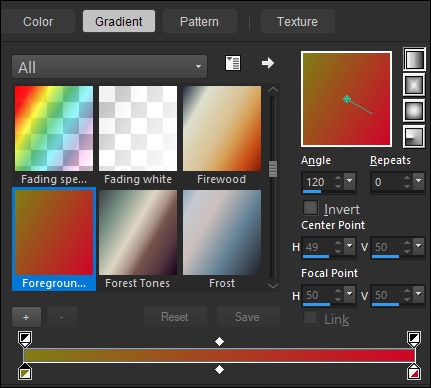This screenshot has width=431, height=388.
Task: Click the Repeats value field
Action: click(387, 182)
